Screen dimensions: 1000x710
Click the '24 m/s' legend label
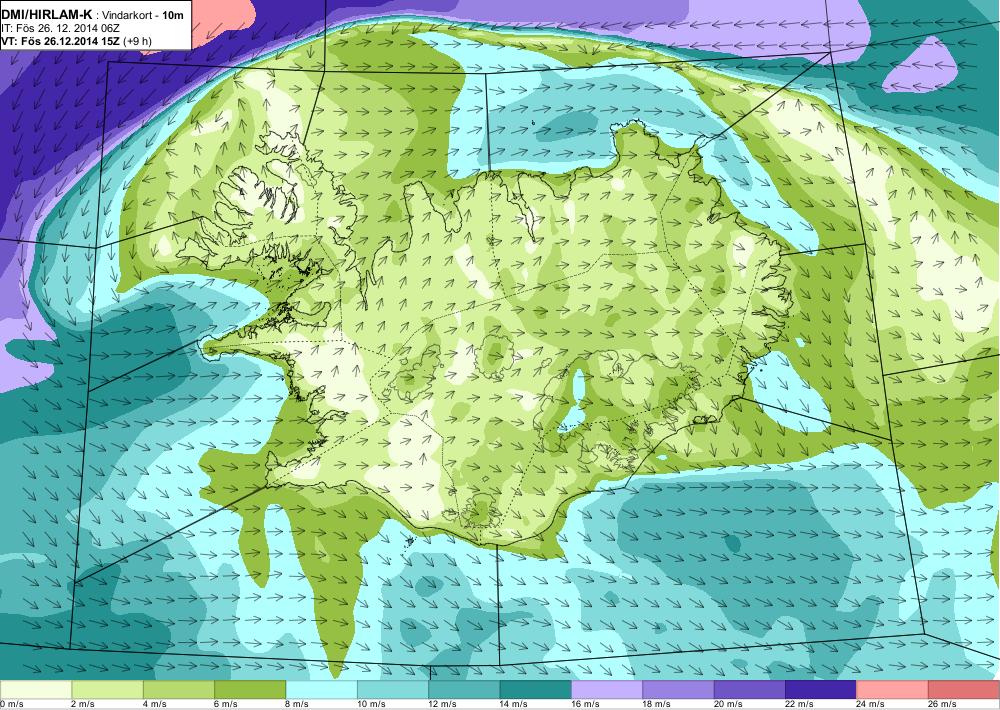(x=872, y=704)
